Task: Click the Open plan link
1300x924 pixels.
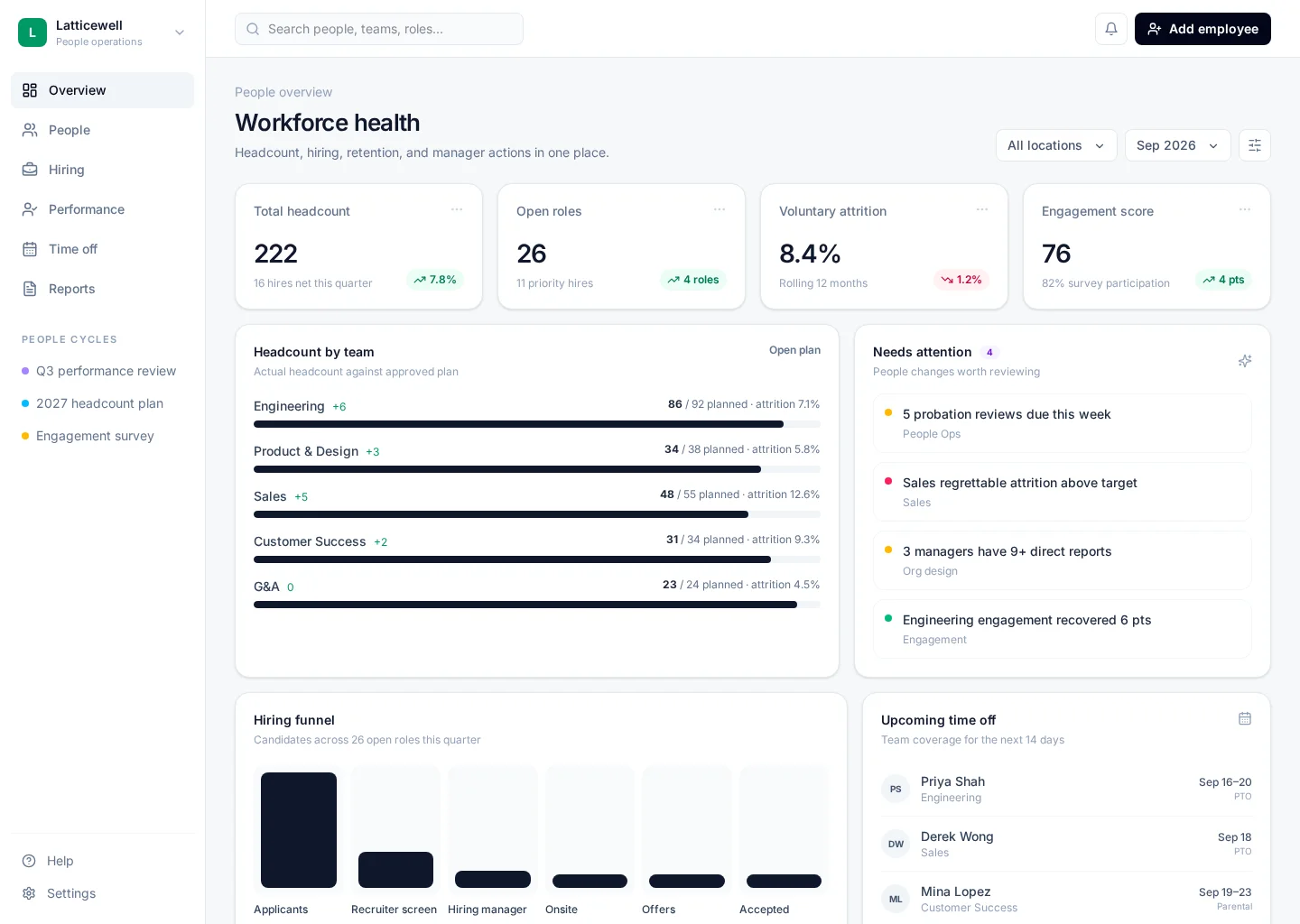Action: click(794, 350)
